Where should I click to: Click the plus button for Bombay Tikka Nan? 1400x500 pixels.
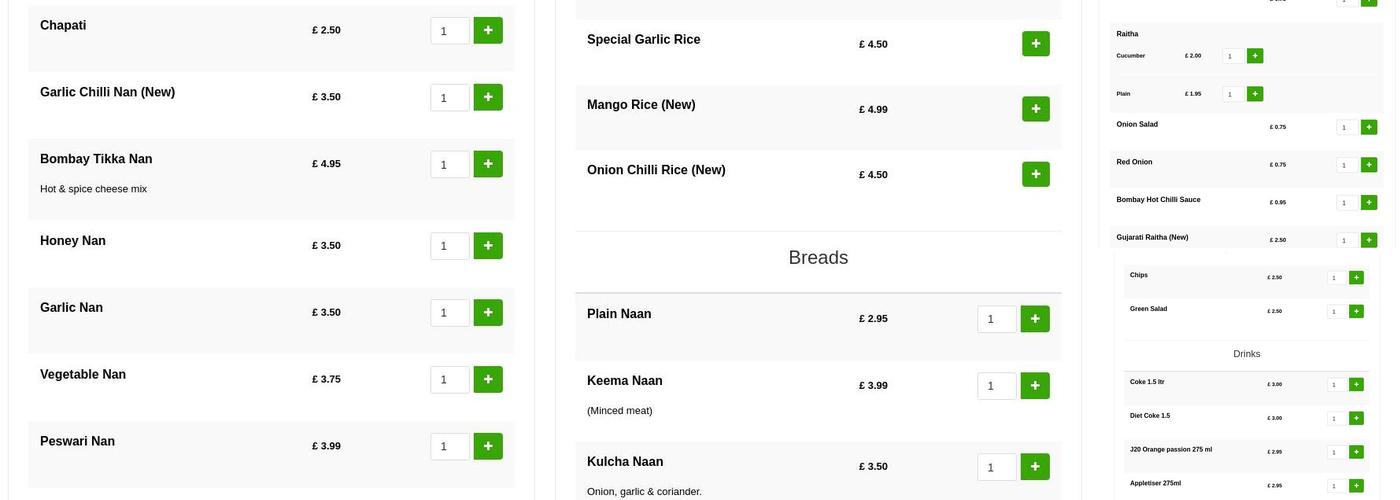(x=488, y=164)
